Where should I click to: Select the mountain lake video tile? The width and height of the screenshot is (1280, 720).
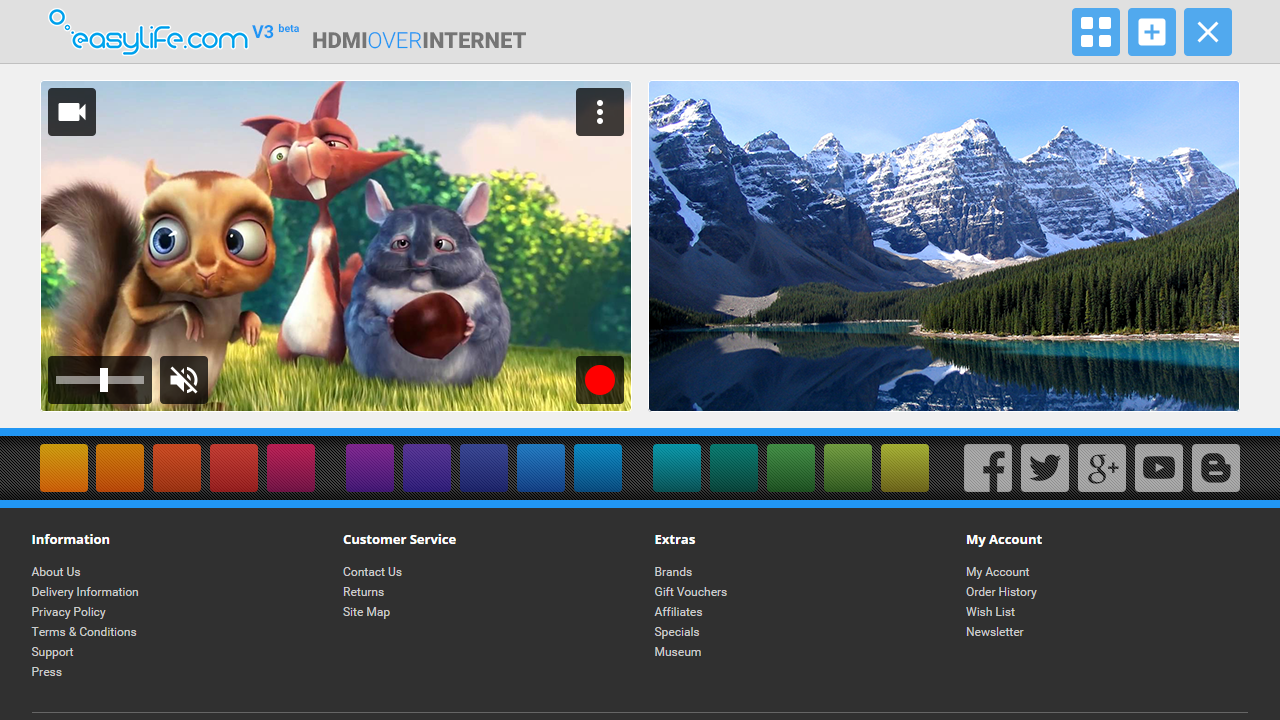point(944,246)
